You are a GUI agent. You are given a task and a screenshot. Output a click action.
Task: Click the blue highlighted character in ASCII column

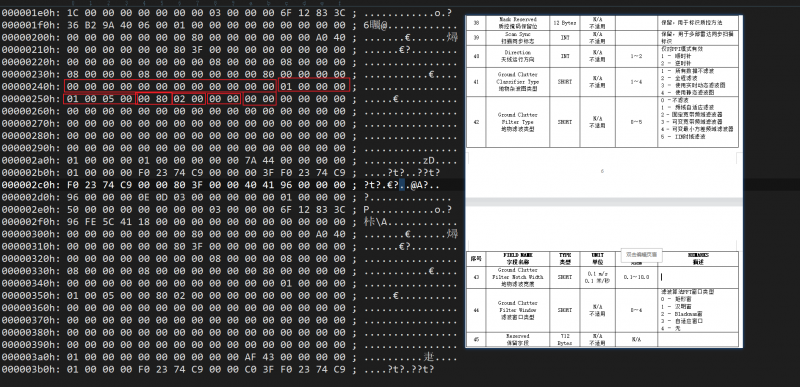point(402,185)
